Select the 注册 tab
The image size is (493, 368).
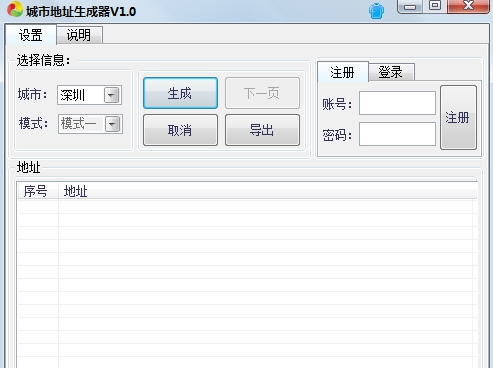click(342, 72)
